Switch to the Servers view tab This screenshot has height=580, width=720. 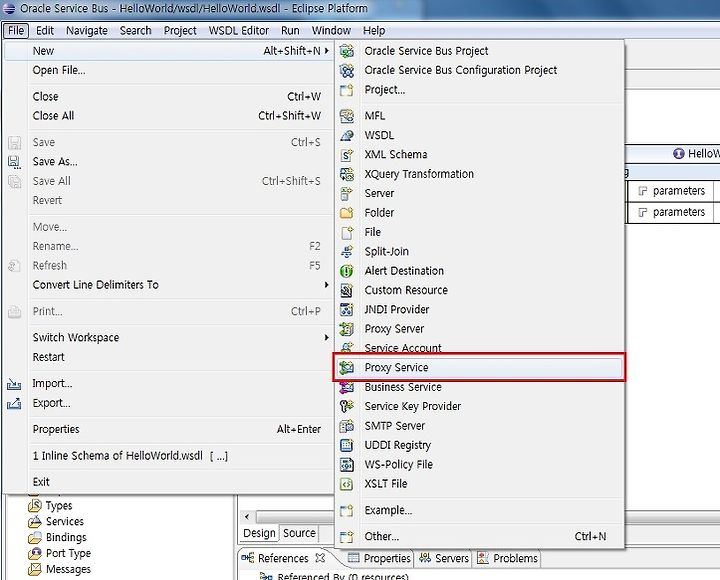point(444,558)
